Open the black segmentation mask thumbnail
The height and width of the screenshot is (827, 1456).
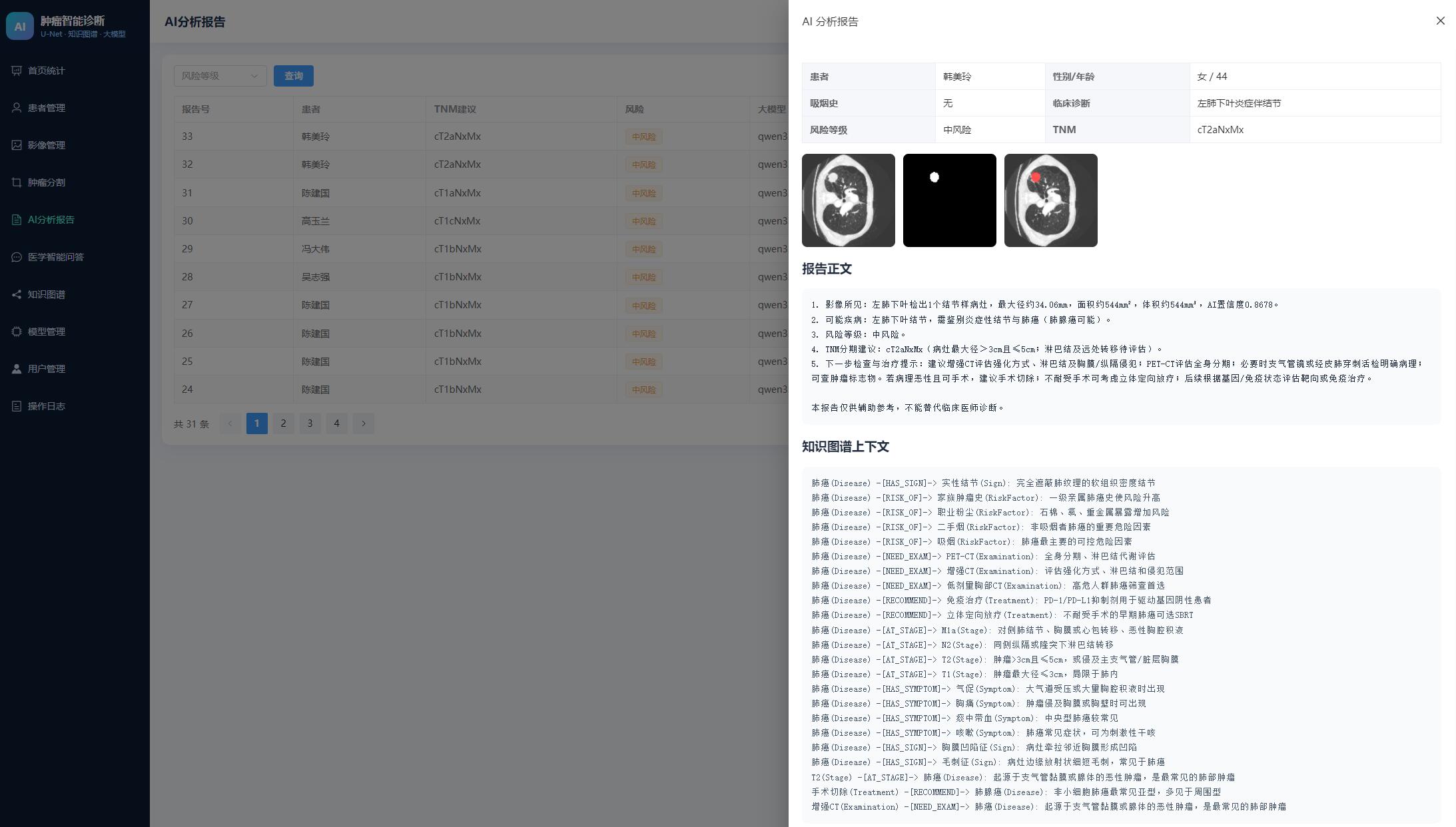coord(950,200)
